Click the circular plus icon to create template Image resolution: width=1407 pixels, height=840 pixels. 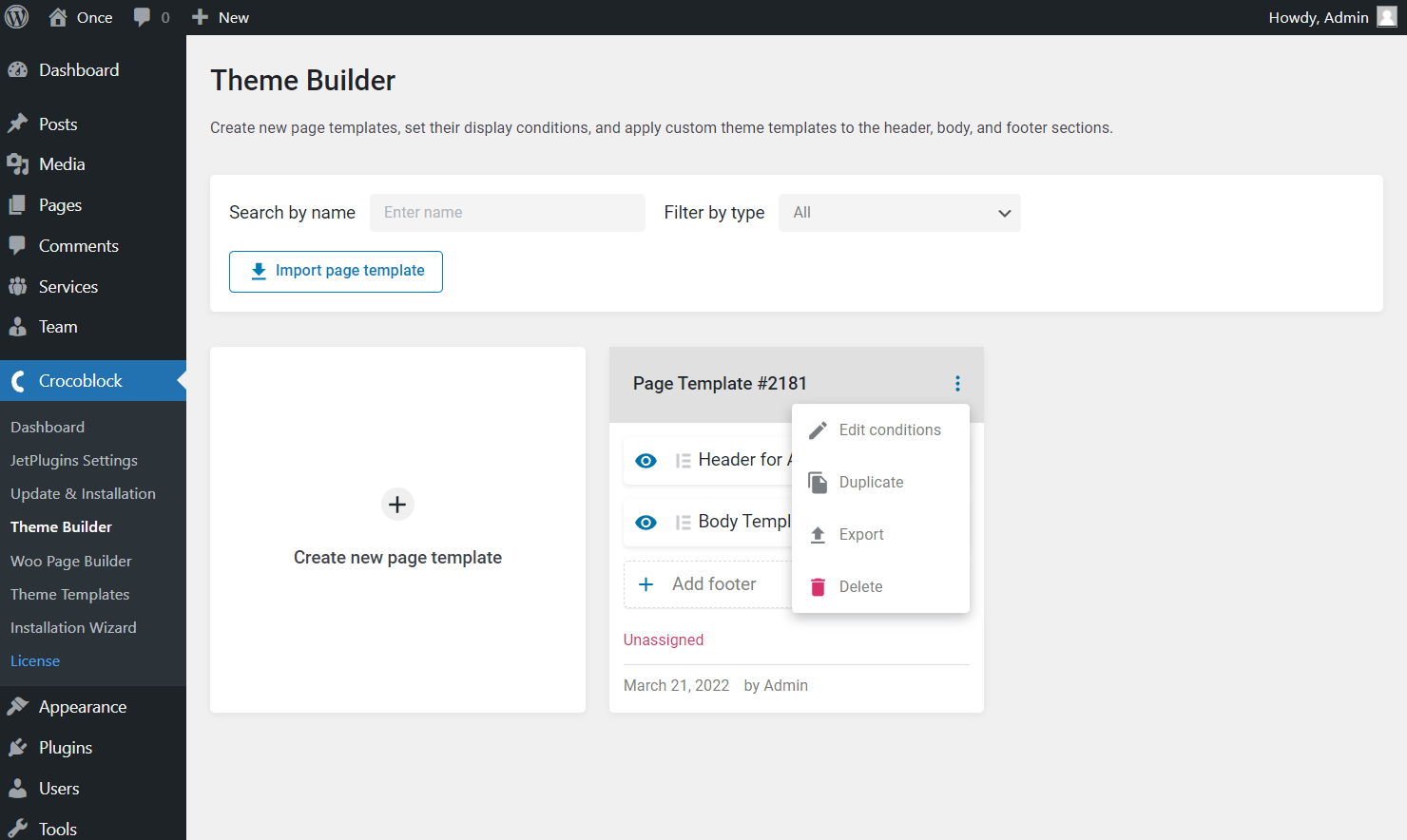click(397, 505)
